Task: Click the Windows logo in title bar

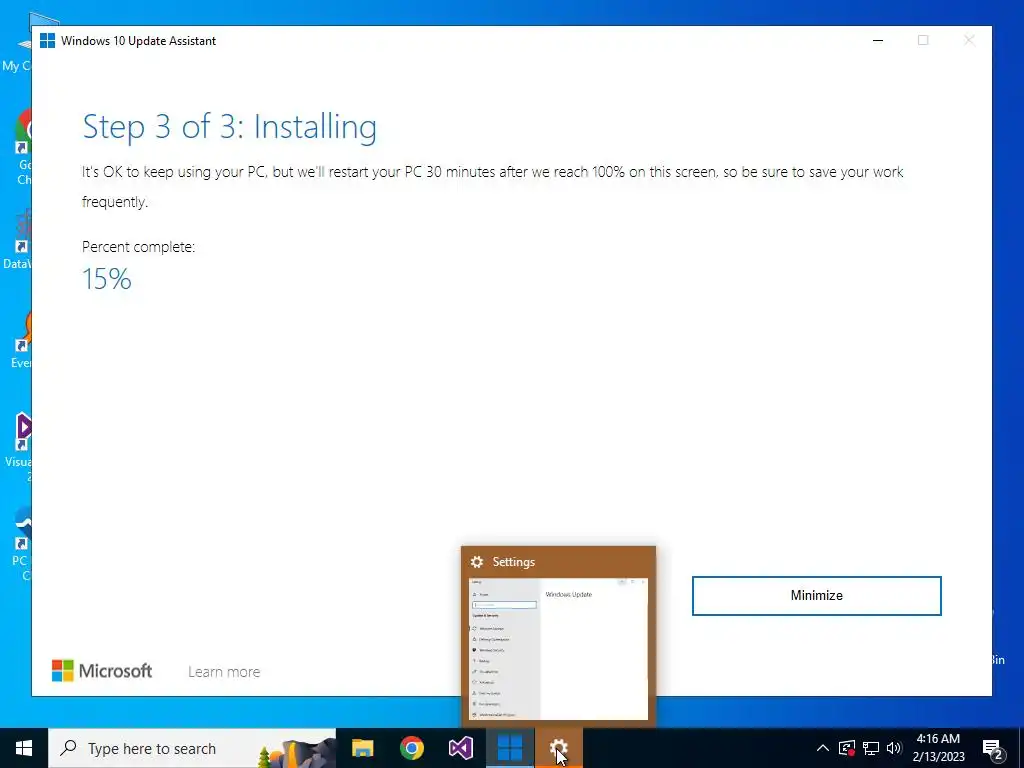Action: pos(48,40)
